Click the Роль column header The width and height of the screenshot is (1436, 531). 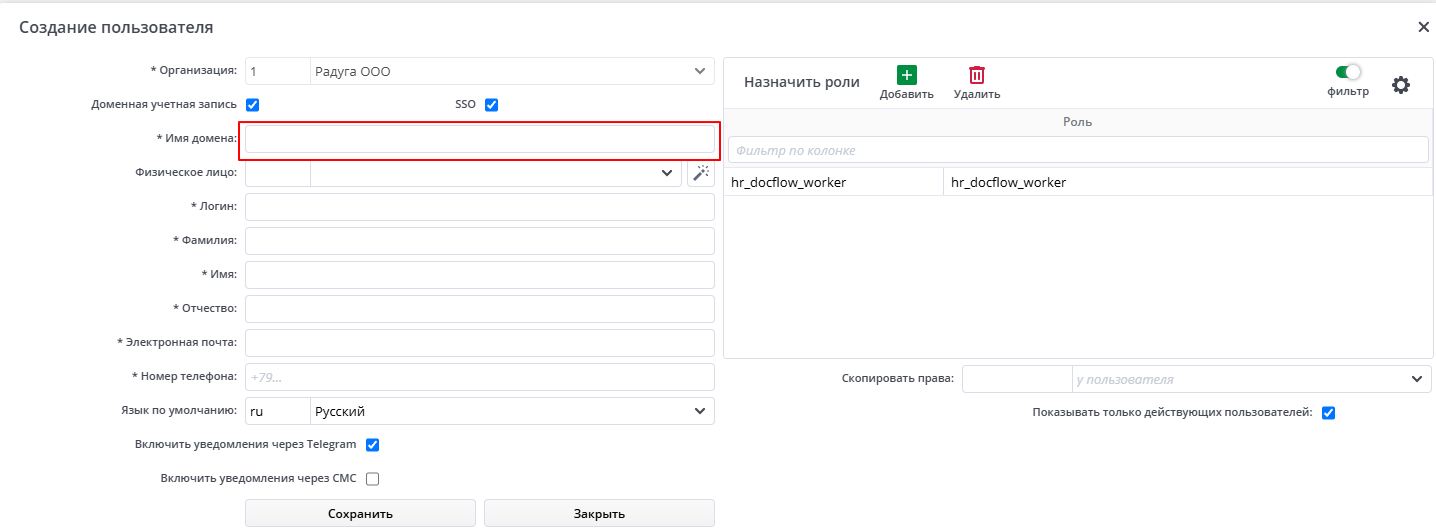1078,121
